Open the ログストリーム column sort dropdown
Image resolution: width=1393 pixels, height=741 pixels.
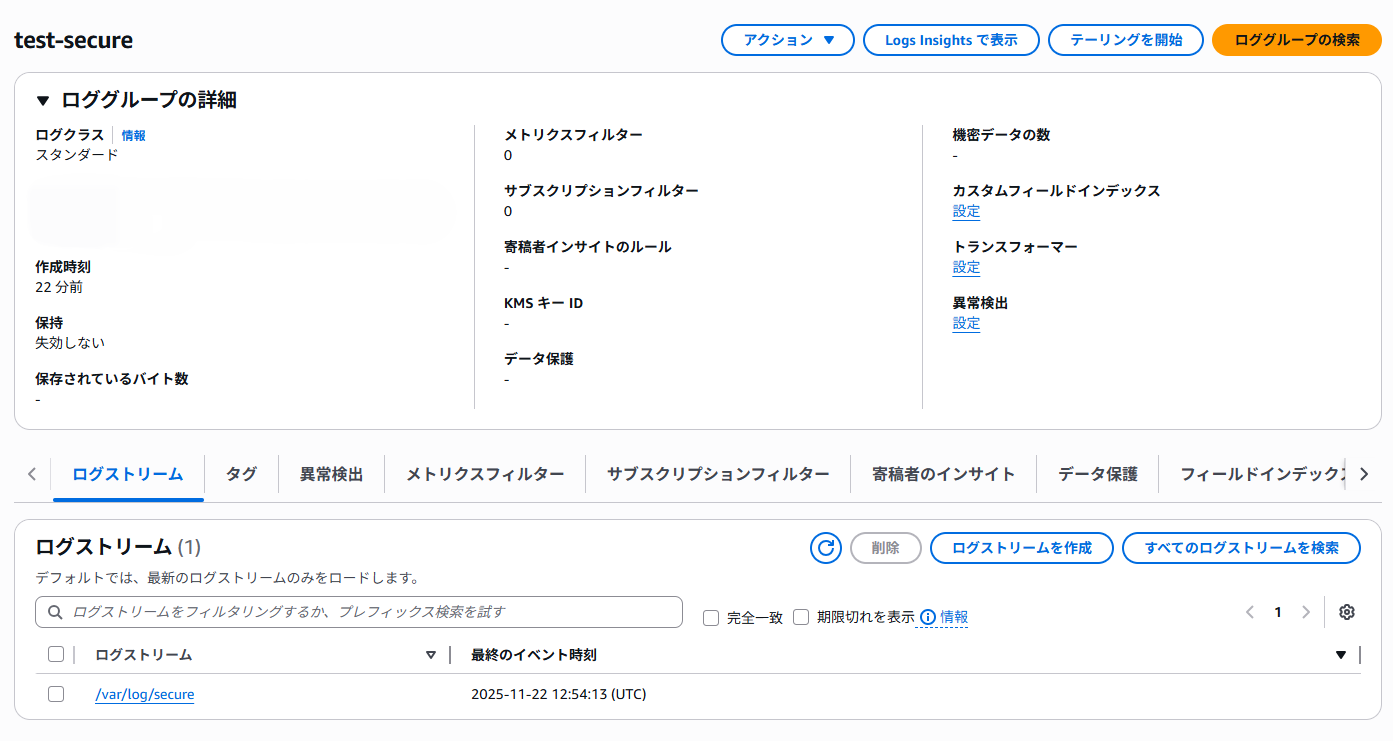(x=431, y=654)
